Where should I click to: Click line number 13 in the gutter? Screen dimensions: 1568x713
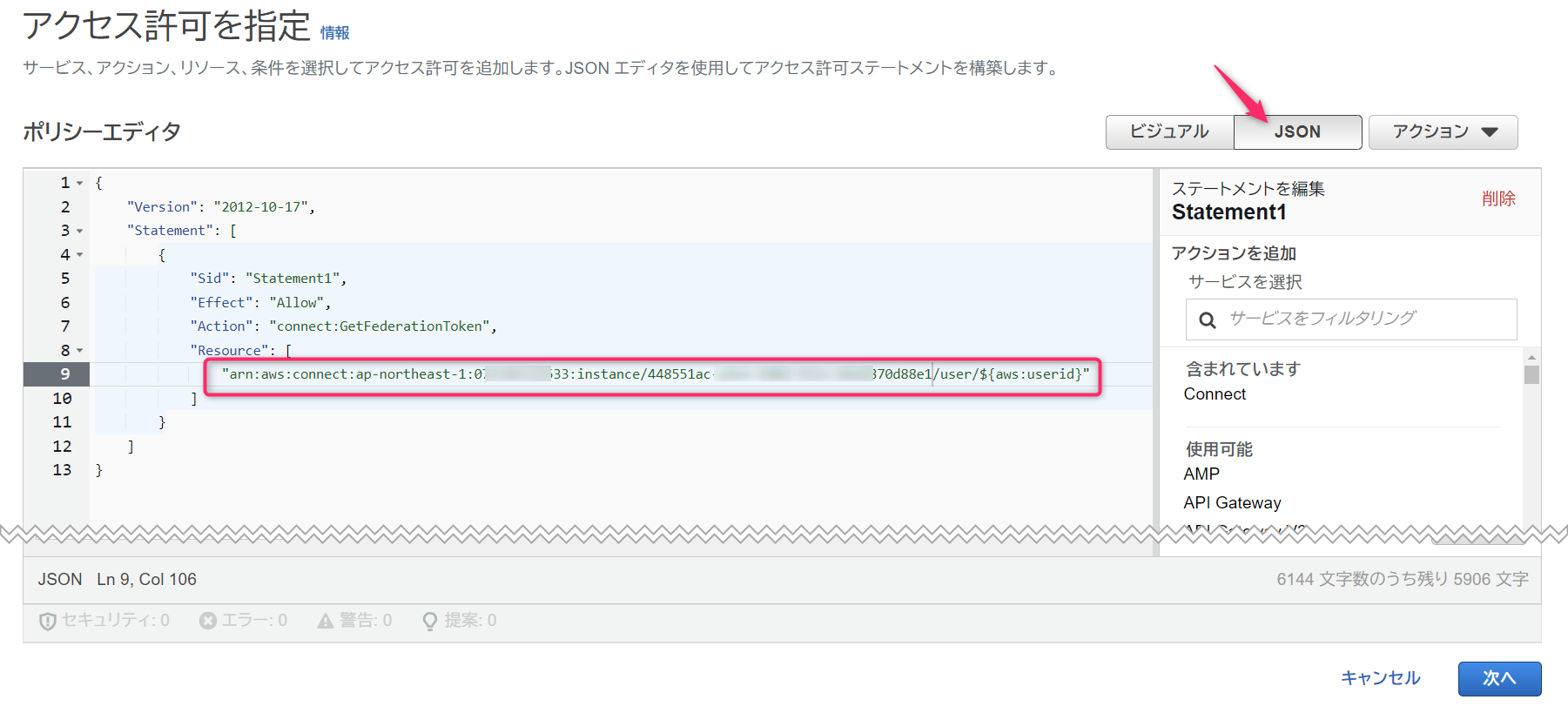click(62, 470)
